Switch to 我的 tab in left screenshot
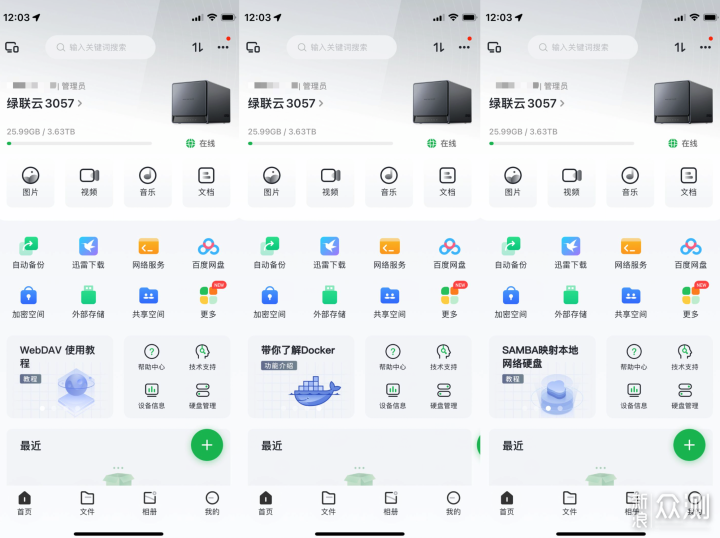This screenshot has height=538, width=720. coord(212,503)
